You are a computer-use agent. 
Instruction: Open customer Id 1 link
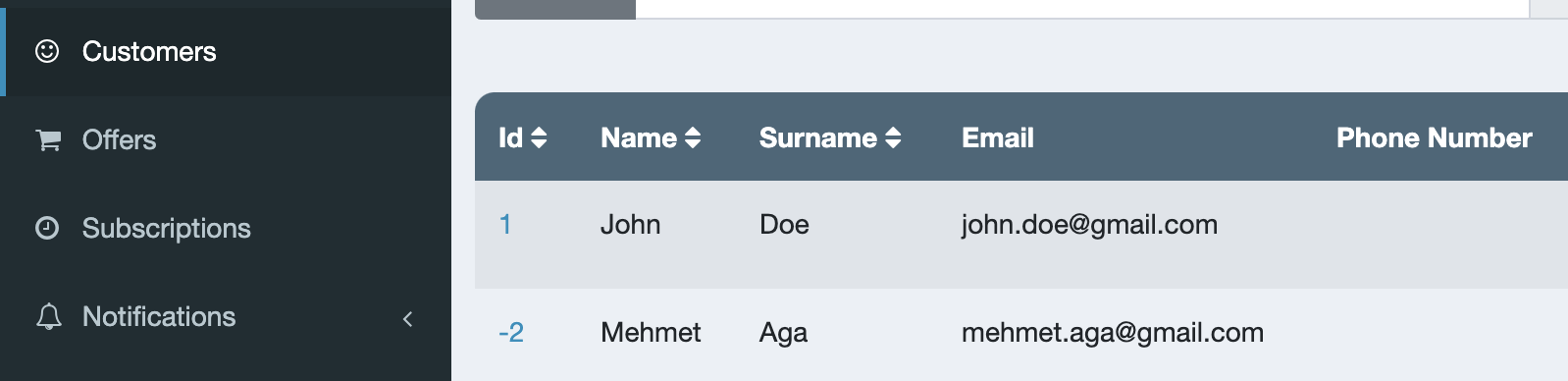(505, 225)
